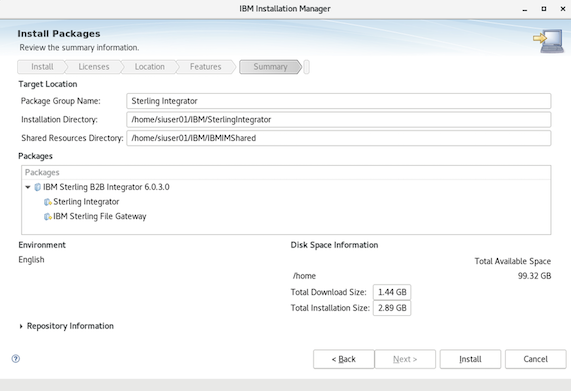Viewport: 571px width, 391px height.
Task: Click the Packages column header
Action: [x=286, y=173]
